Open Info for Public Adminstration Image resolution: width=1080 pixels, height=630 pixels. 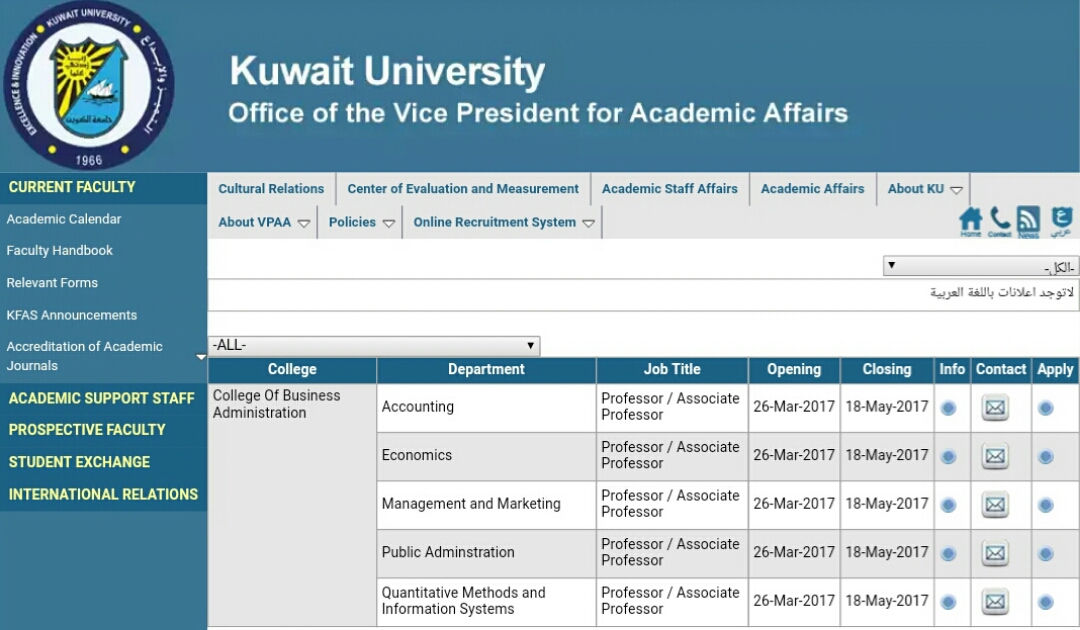tap(948, 554)
